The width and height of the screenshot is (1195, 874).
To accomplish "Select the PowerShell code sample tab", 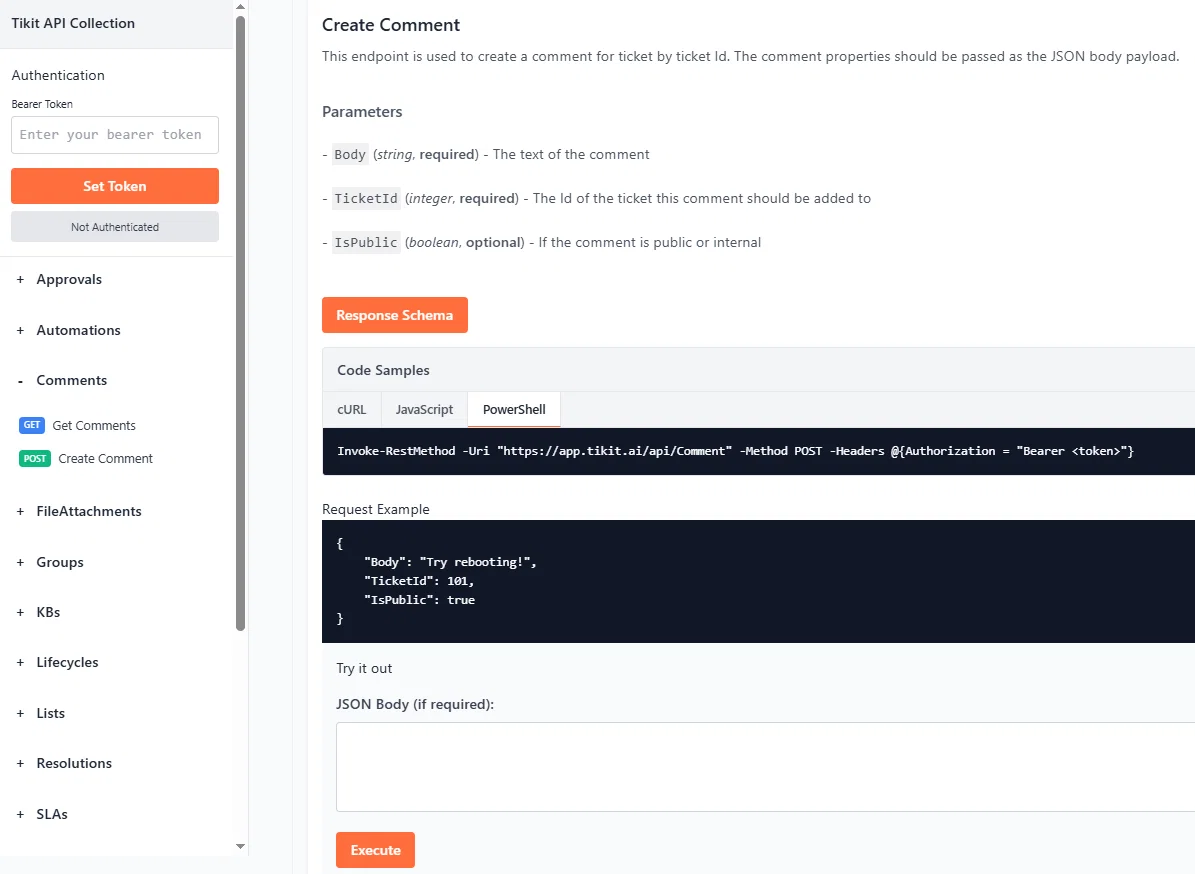I will (514, 410).
